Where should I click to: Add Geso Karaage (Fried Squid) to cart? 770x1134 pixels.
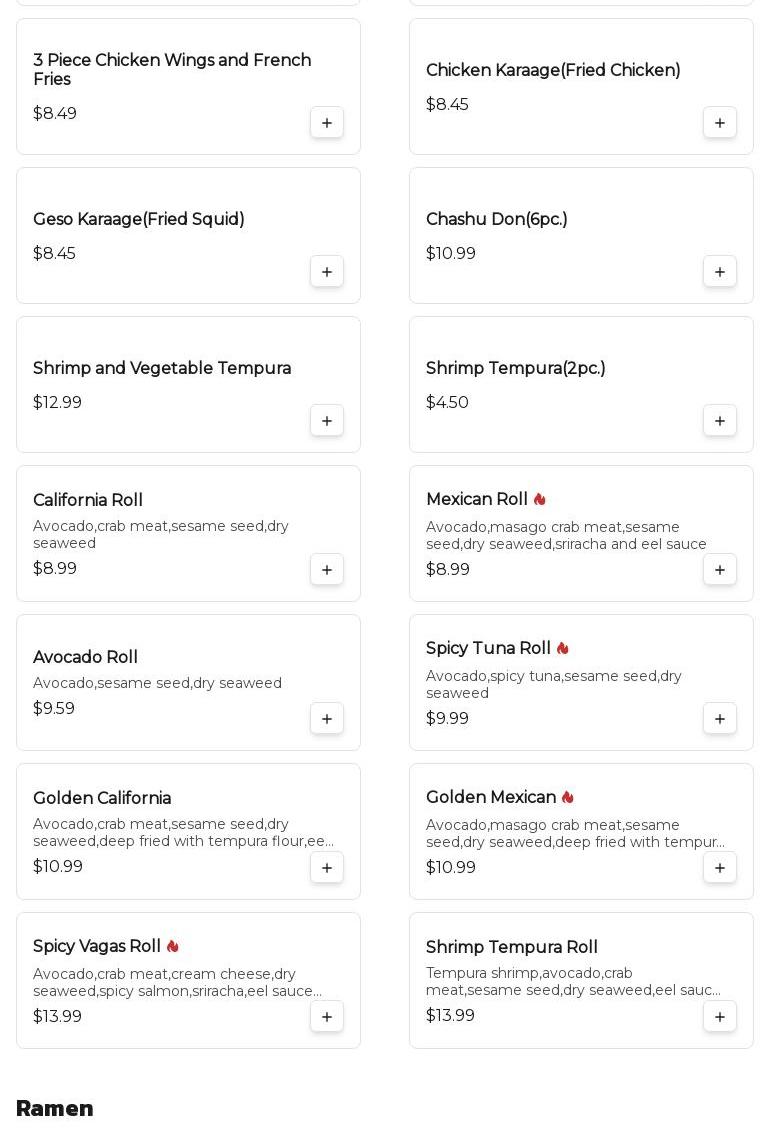click(x=327, y=272)
